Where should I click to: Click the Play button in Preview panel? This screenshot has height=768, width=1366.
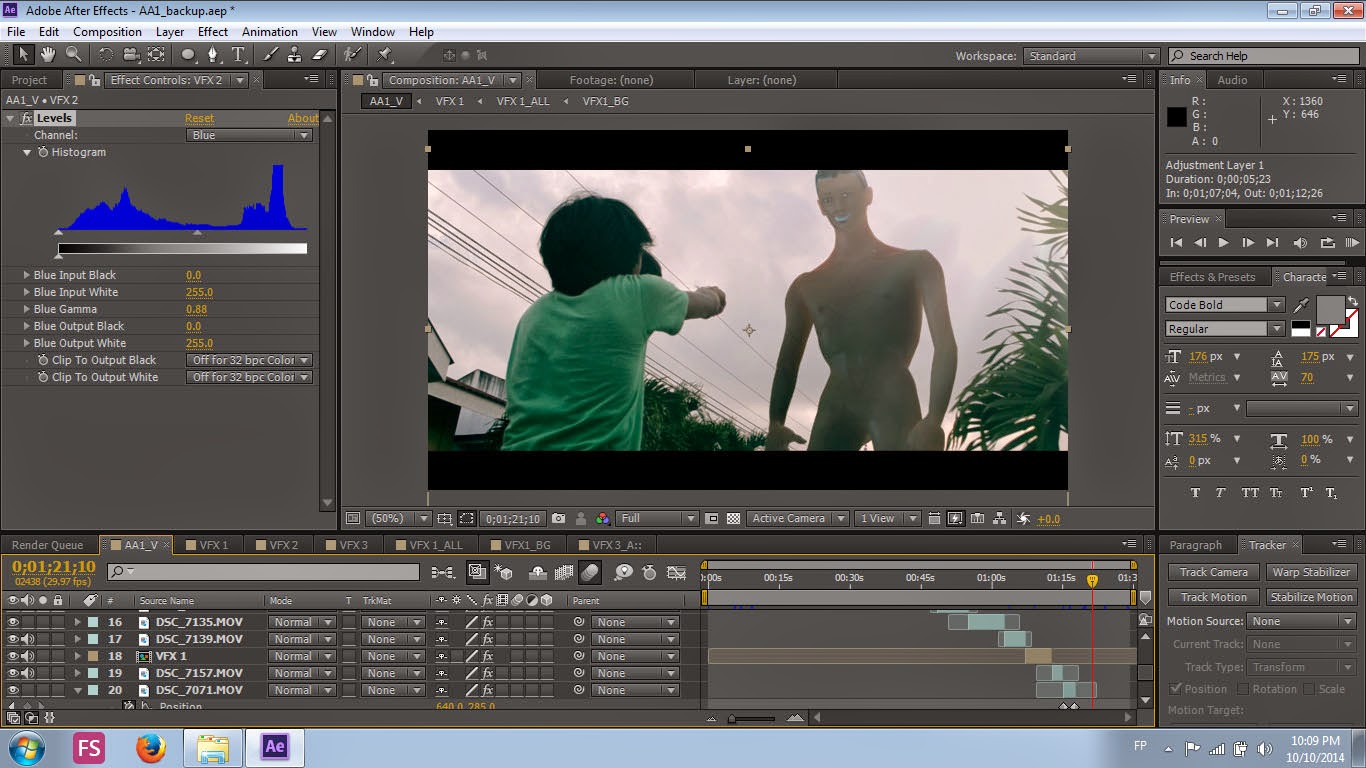pyautogui.click(x=1223, y=242)
